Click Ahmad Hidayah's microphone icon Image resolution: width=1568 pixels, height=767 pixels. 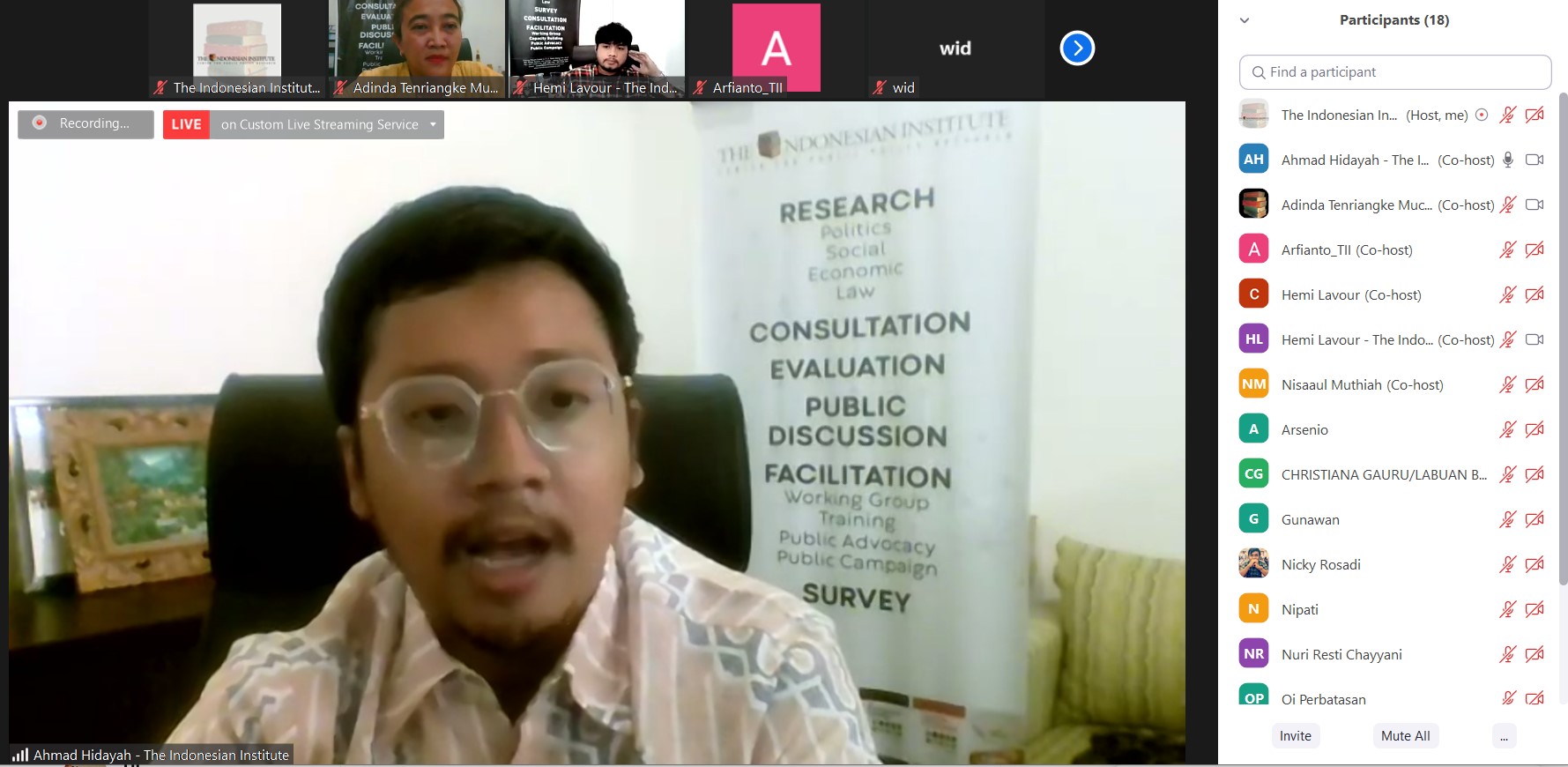tap(1508, 160)
